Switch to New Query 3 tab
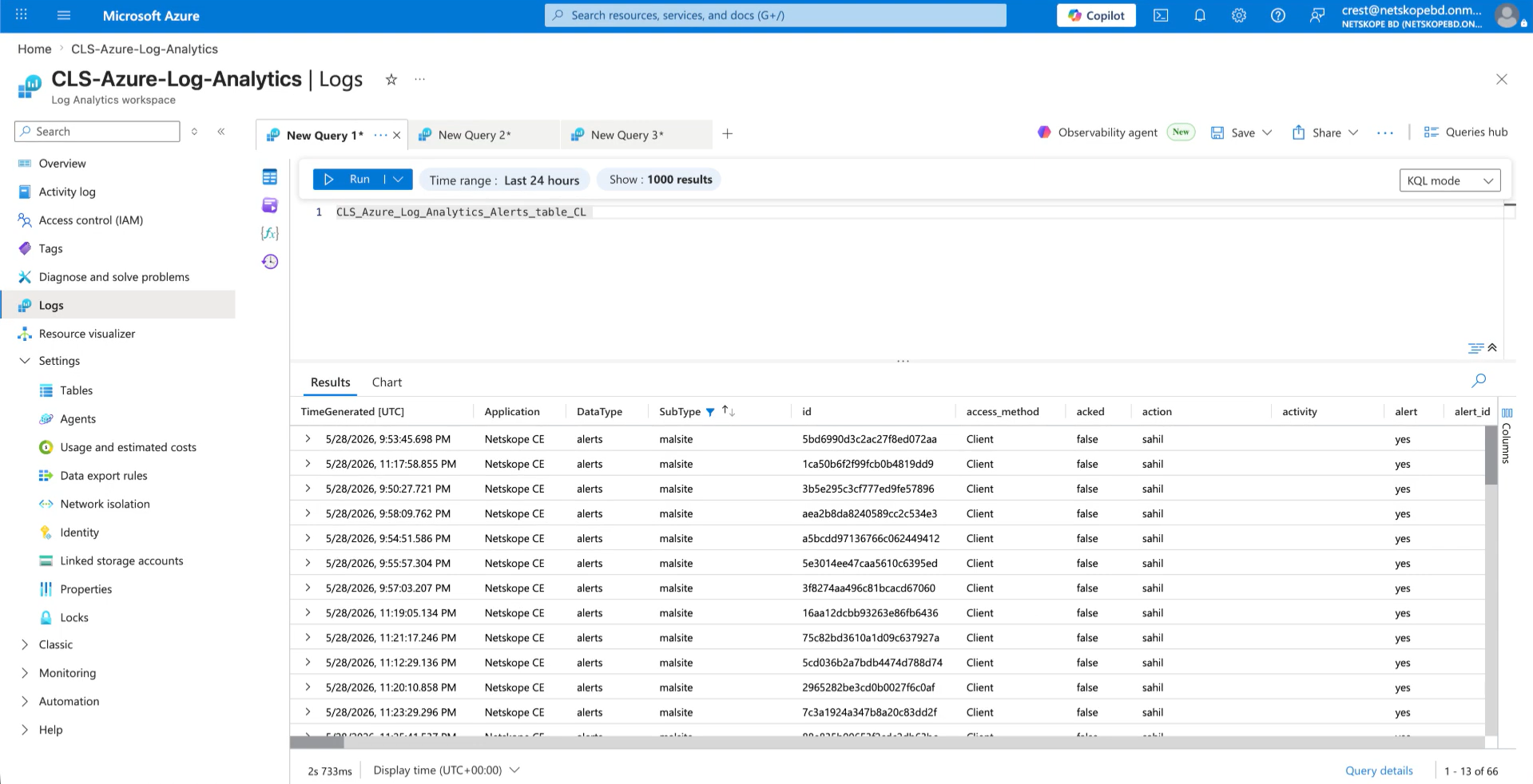 pos(637,135)
